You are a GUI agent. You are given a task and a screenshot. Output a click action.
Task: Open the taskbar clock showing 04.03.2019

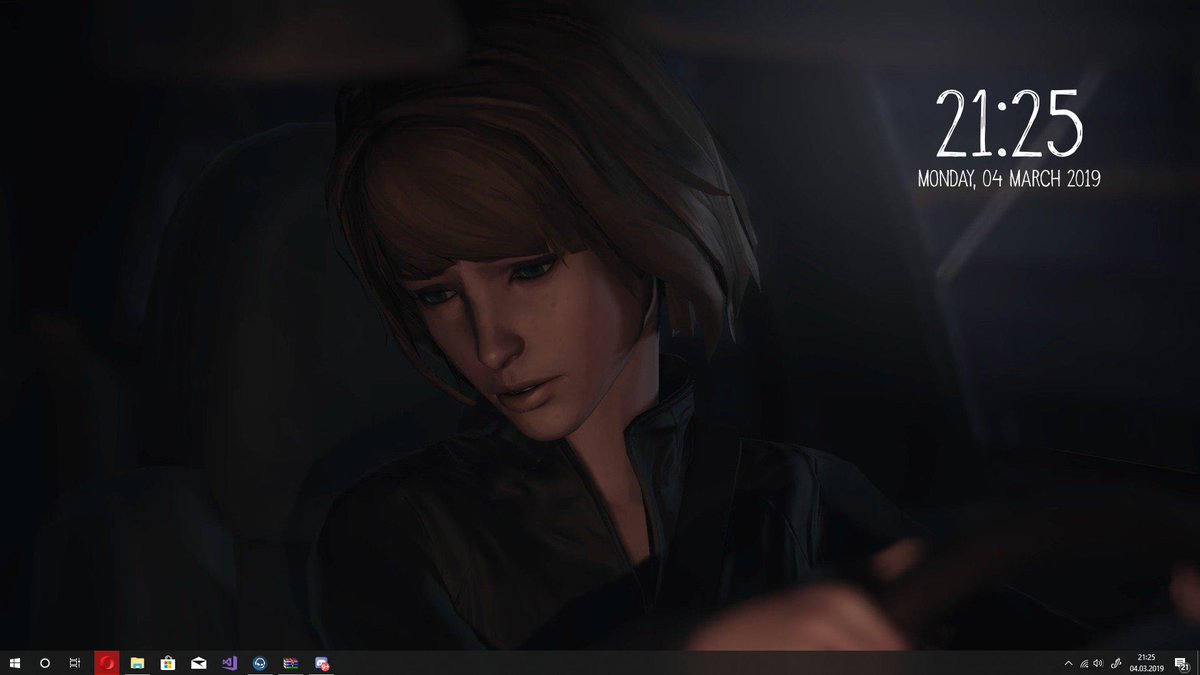1146,663
